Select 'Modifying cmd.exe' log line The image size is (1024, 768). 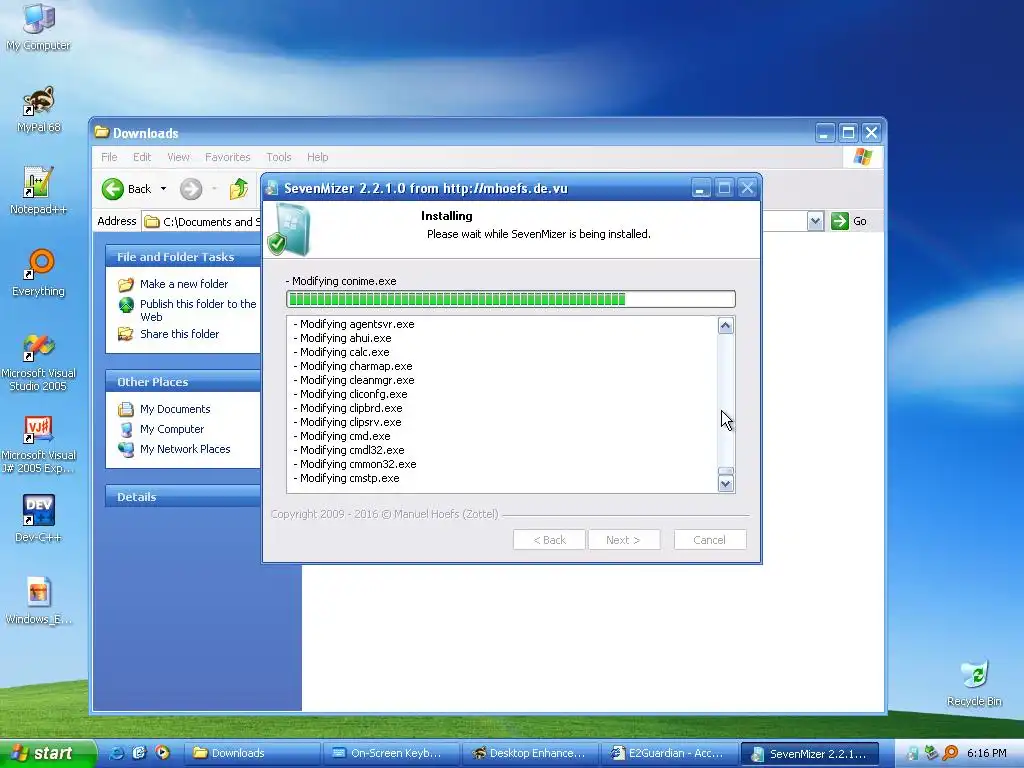click(x=342, y=436)
